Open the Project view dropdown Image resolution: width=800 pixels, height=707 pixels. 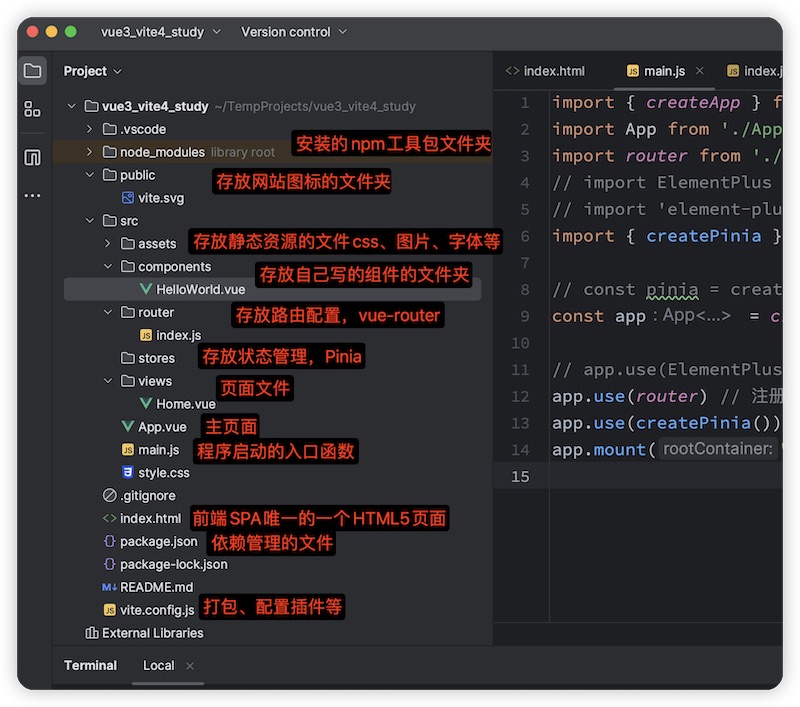coord(92,71)
